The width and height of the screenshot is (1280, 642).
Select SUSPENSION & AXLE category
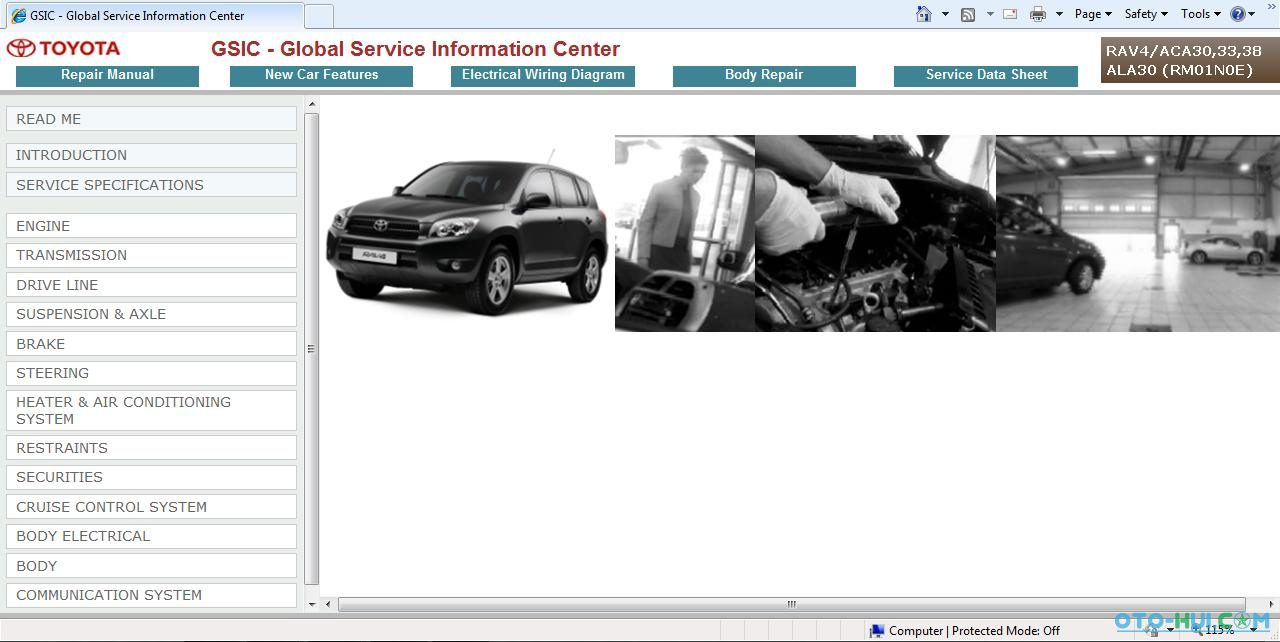151,314
